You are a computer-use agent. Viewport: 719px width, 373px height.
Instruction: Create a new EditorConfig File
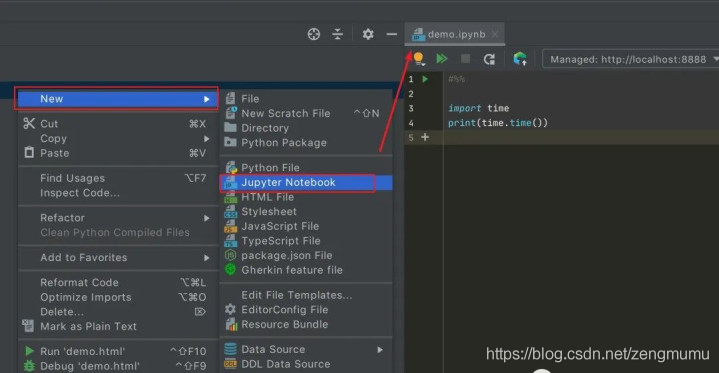[306, 310]
